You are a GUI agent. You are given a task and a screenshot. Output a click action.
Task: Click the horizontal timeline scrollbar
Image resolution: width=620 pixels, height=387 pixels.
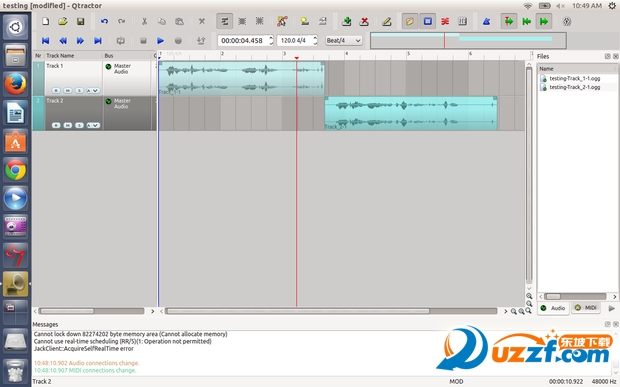pyautogui.click(x=331, y=311)
